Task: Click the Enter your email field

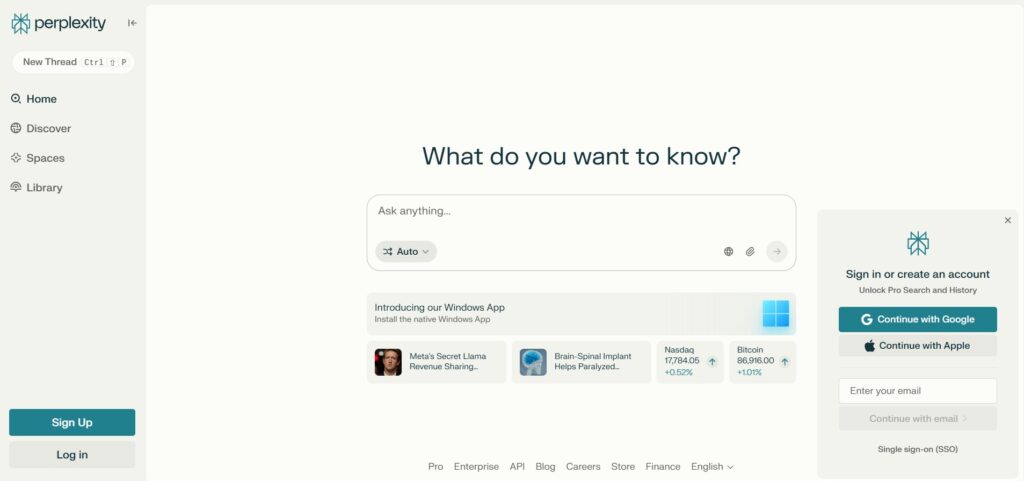Action: [918, 391]
